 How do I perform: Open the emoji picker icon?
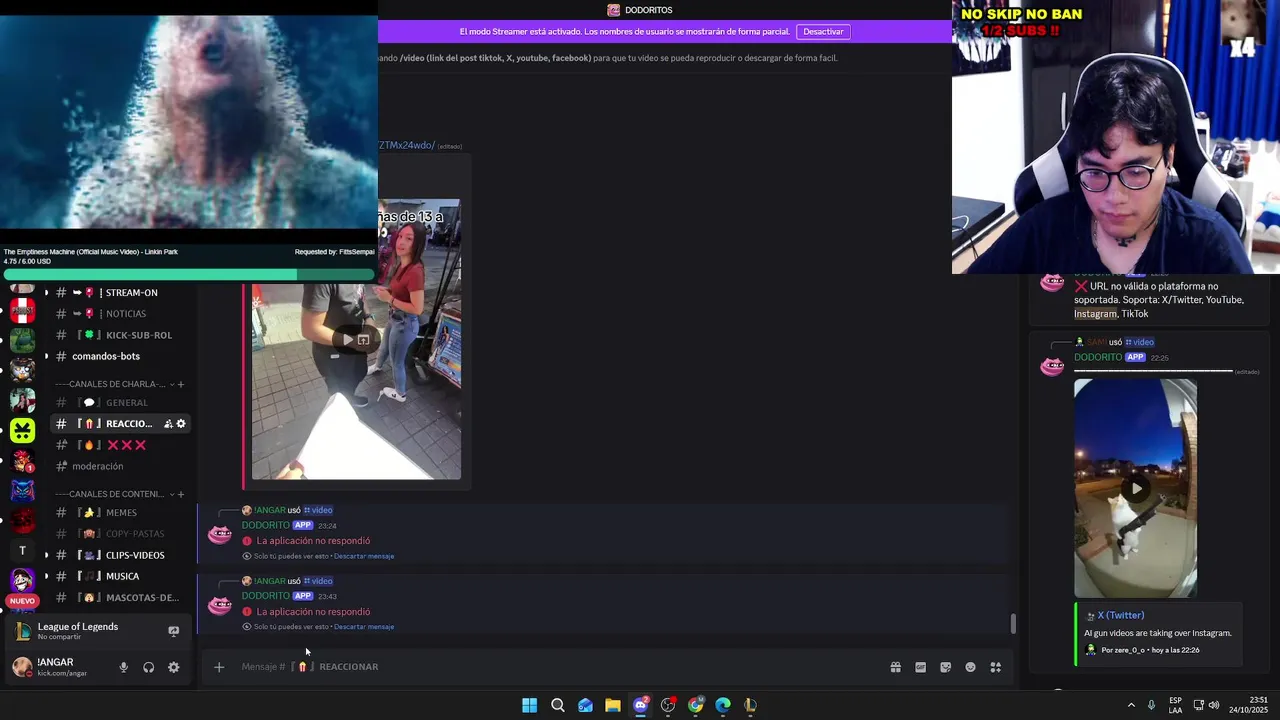pyautogui.click(x=970, y=667)
